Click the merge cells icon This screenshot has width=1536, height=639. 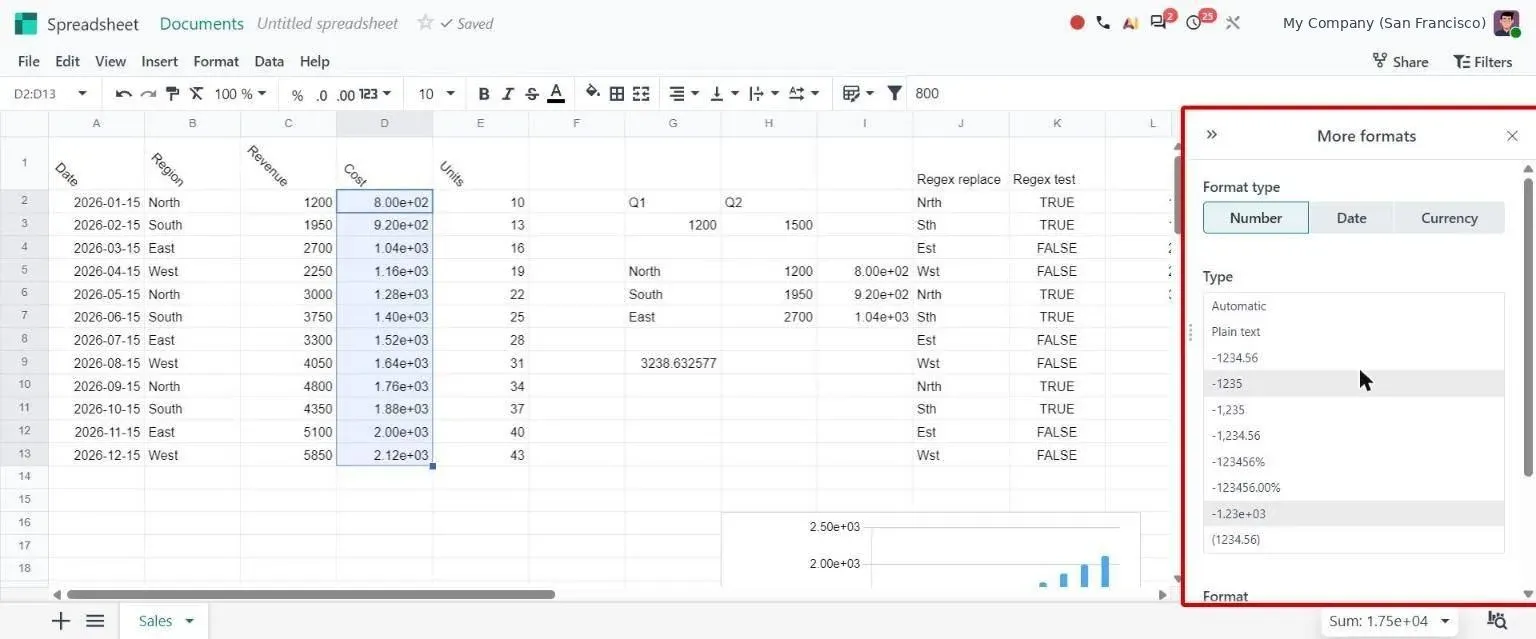641,94
